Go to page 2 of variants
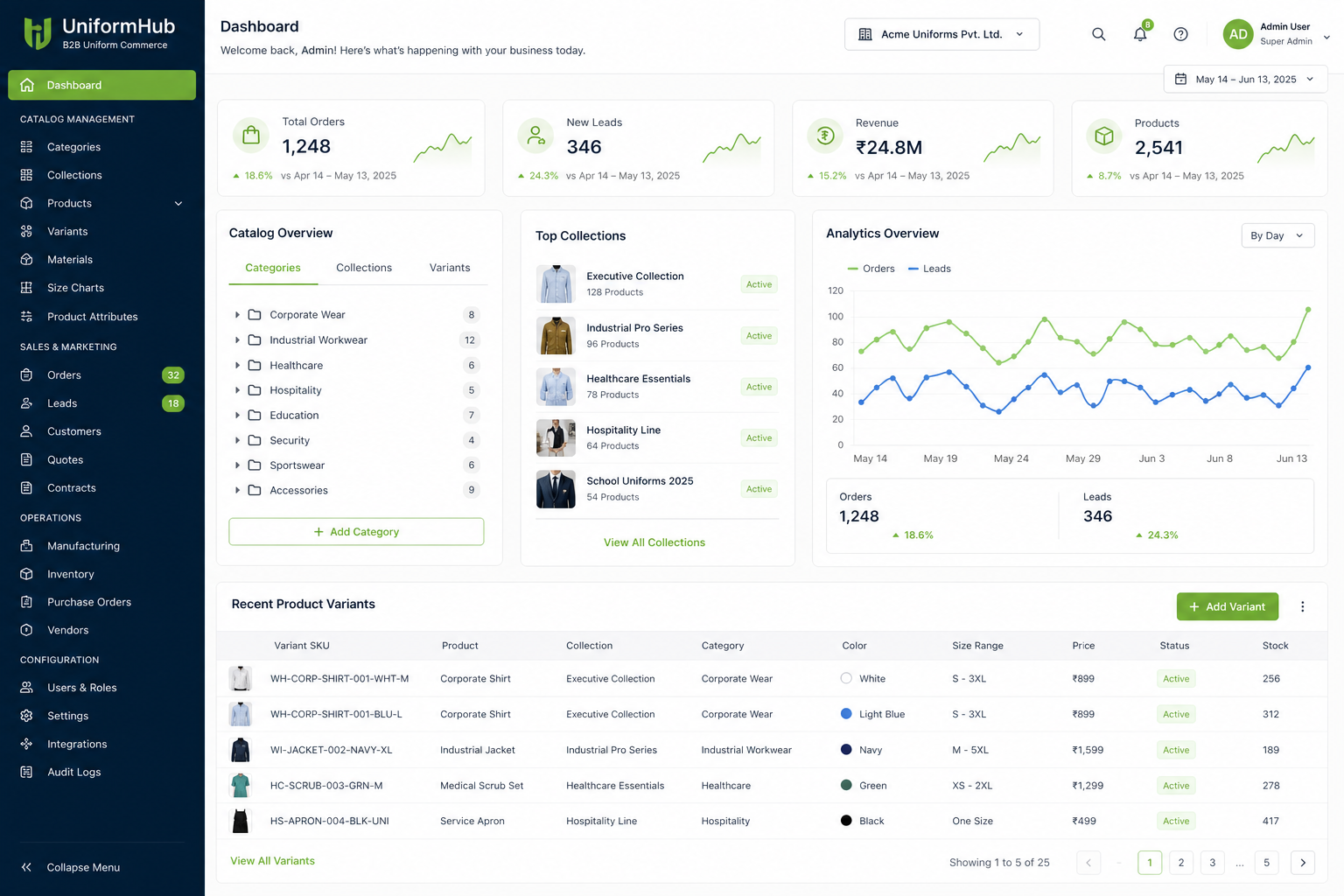1344x896 pixels. 1180,863
